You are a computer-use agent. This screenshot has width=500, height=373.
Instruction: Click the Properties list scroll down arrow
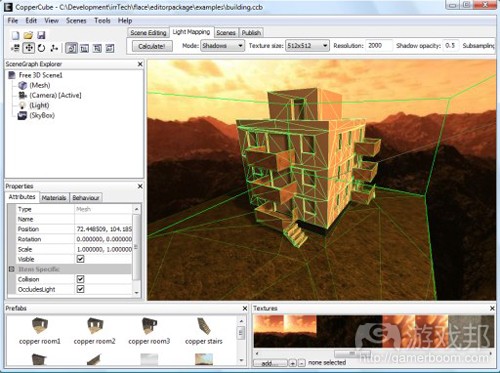(x=136, y=292)
